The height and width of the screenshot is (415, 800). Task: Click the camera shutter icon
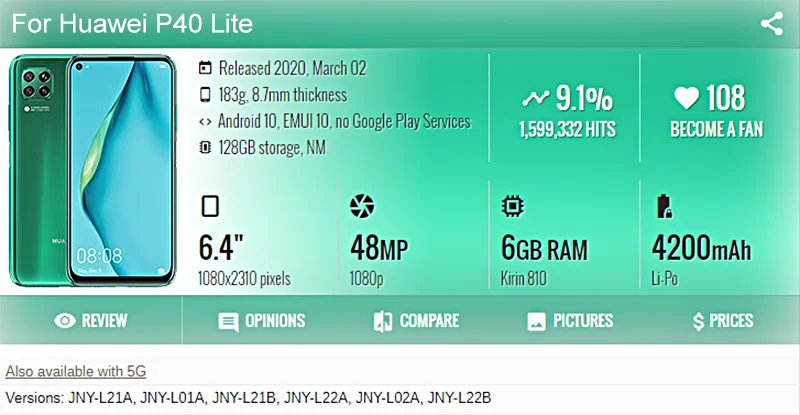361,207
